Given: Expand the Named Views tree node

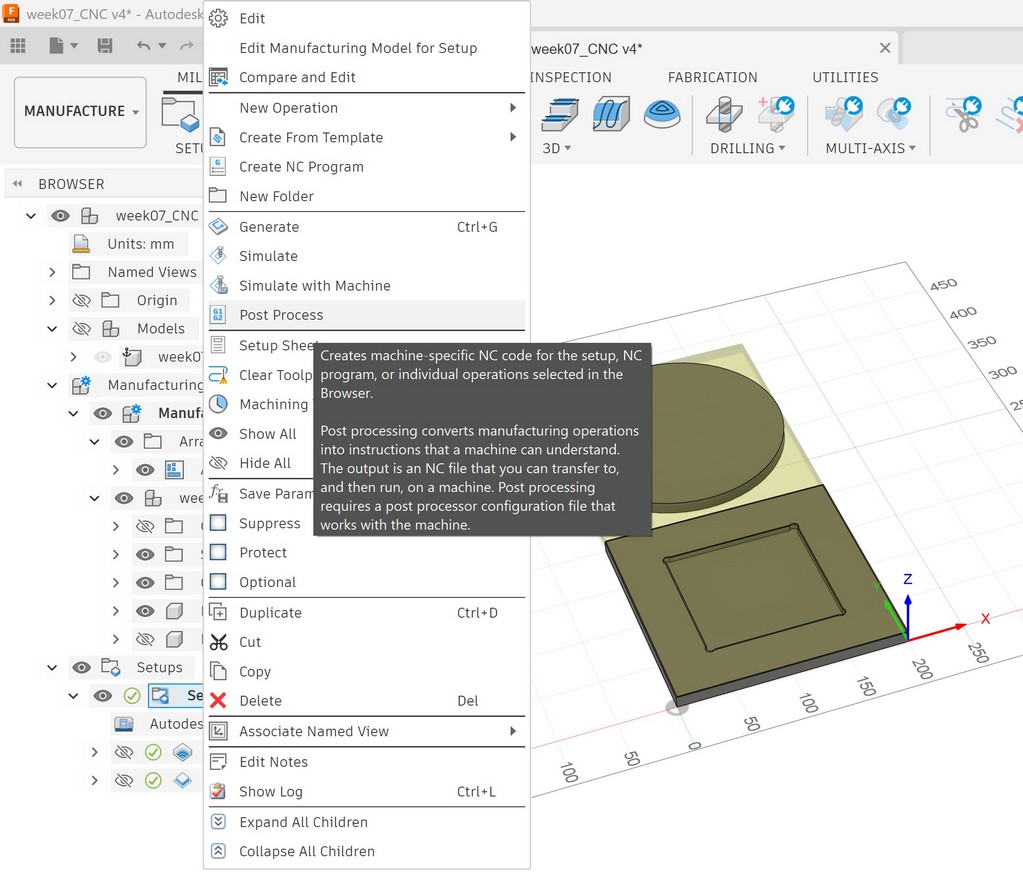Looking at the screenshot, I should 52,272.
